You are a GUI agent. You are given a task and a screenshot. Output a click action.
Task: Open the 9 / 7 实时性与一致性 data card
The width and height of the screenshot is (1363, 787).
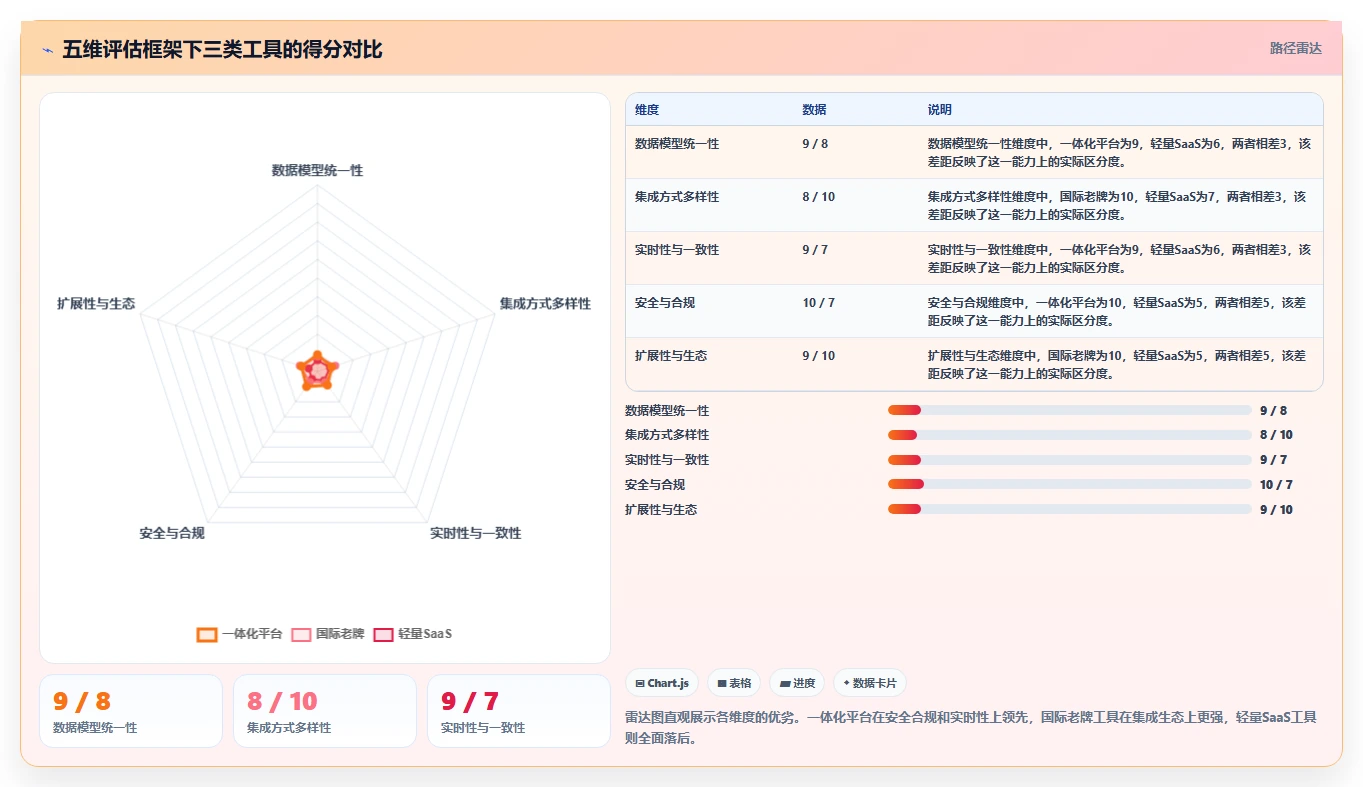519,711
